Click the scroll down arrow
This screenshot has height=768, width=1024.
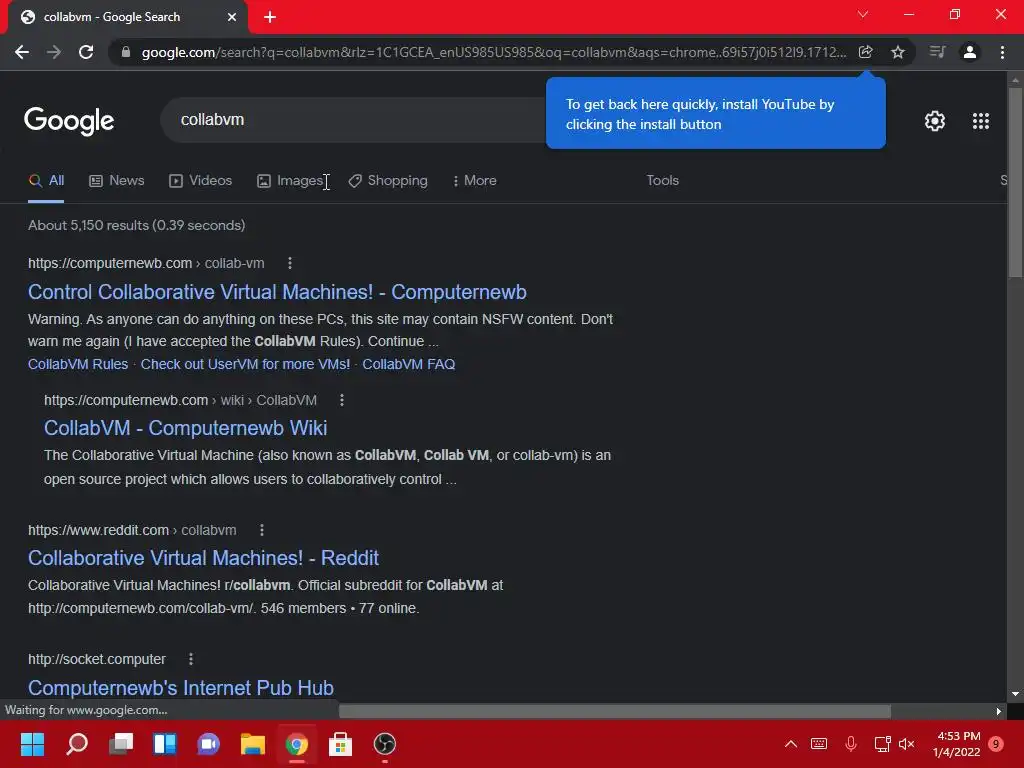coord(1015,694)
